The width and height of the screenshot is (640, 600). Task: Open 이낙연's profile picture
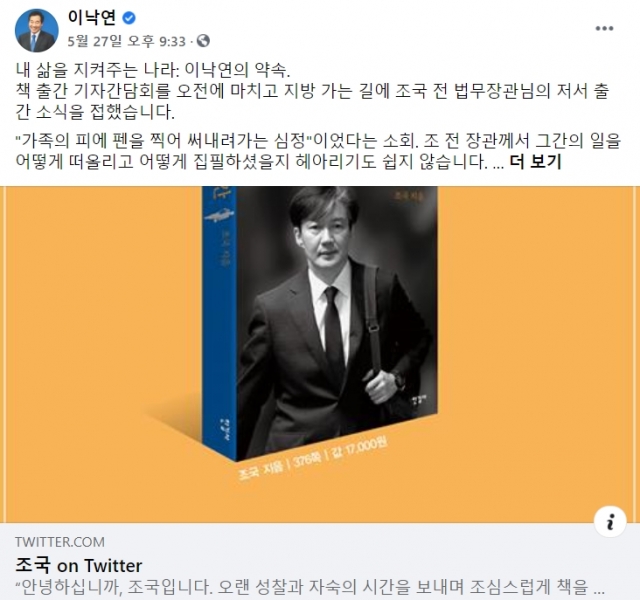pyautogui.click(x=36, y=31)
